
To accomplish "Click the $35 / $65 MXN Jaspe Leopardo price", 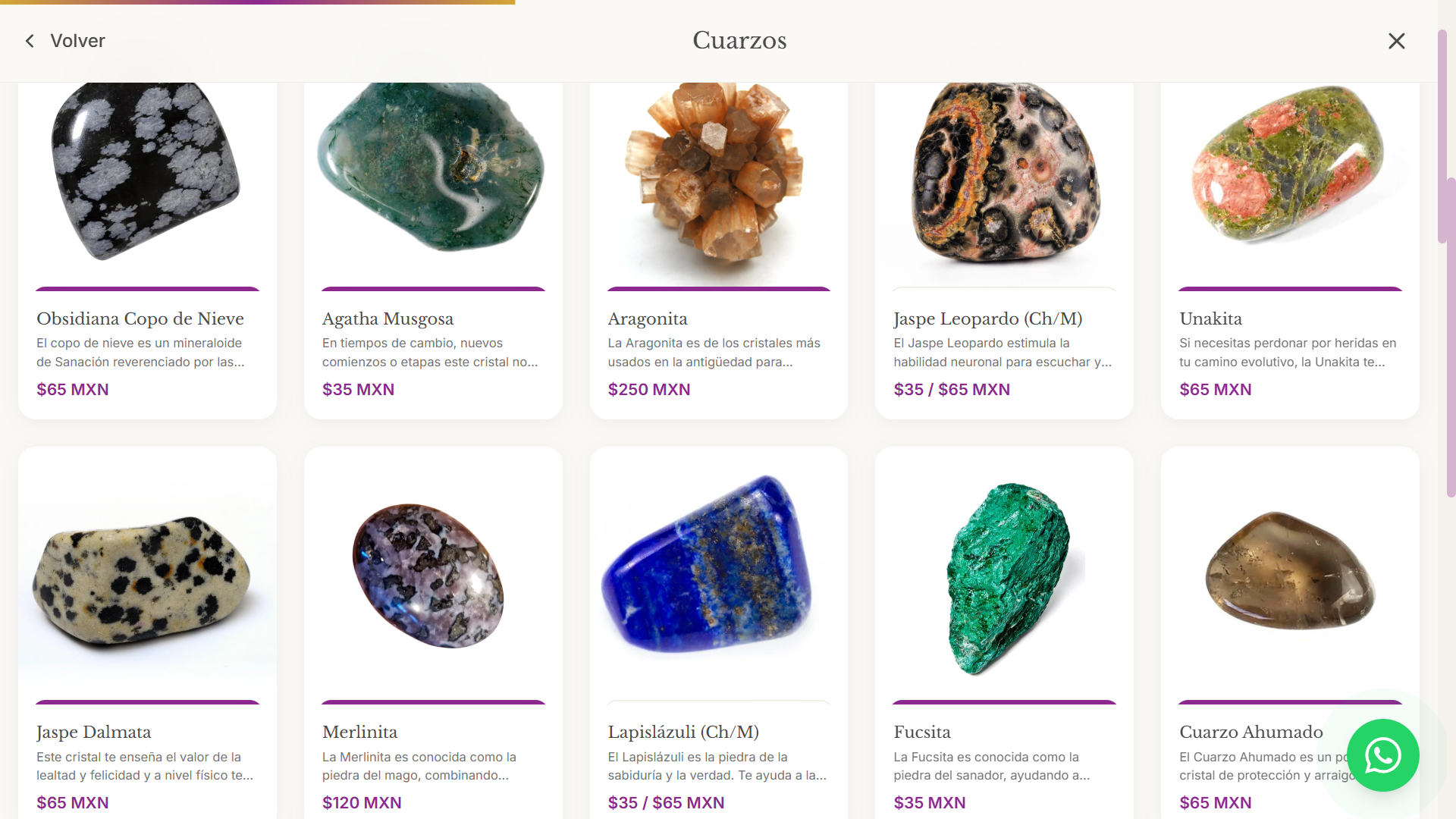I will click(952, 389).
